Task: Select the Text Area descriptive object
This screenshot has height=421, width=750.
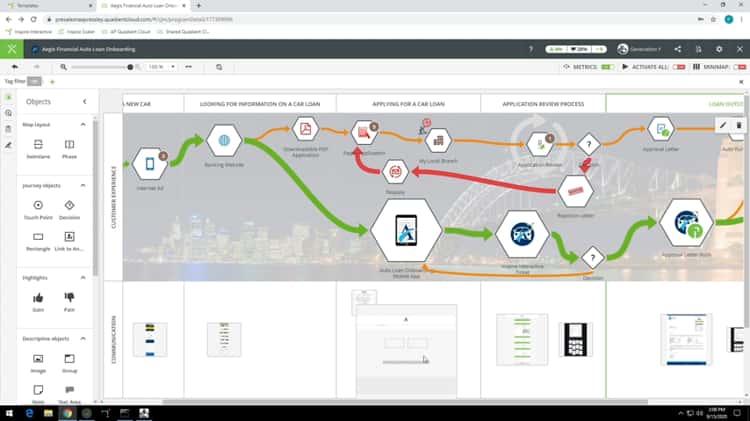Action: [x=69, y=393]
